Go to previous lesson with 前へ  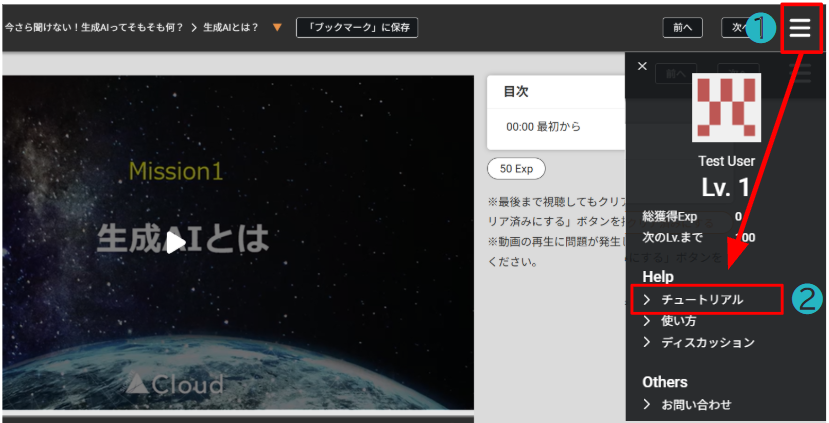pyautogui.click(x=683, y=27)
